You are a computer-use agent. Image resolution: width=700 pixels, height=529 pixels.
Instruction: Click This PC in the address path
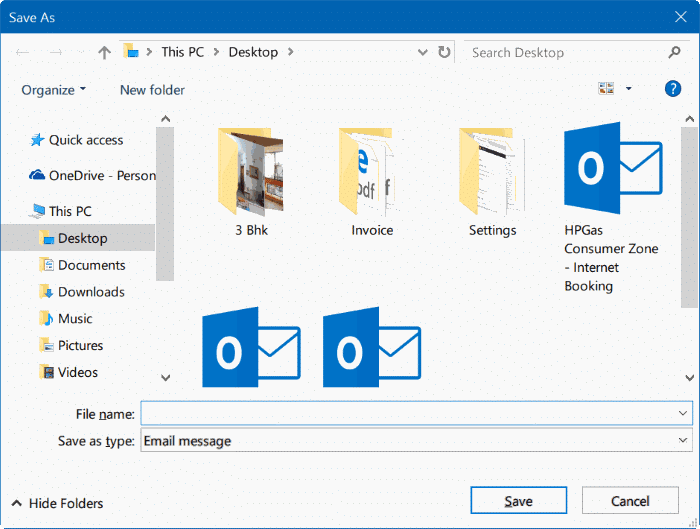pyautogui.click(x=183, y=52)
